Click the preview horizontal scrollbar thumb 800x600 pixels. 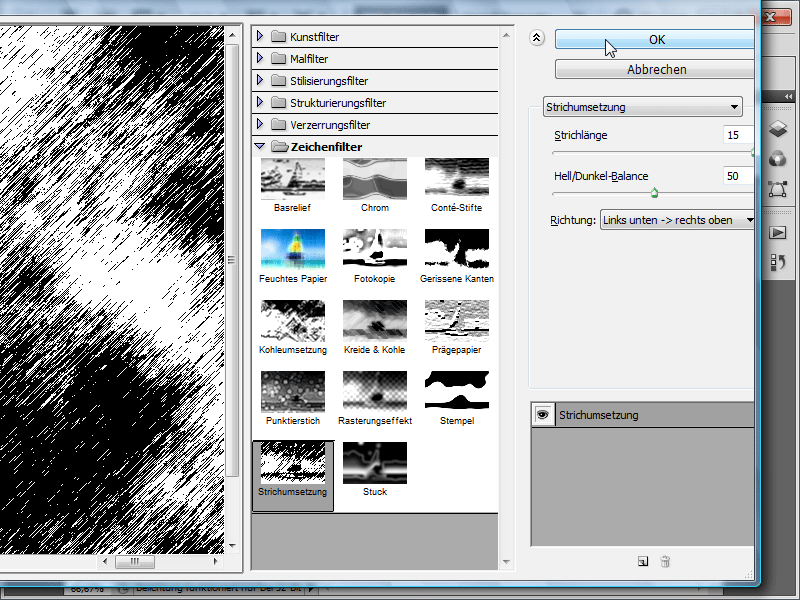coord(135,561)
